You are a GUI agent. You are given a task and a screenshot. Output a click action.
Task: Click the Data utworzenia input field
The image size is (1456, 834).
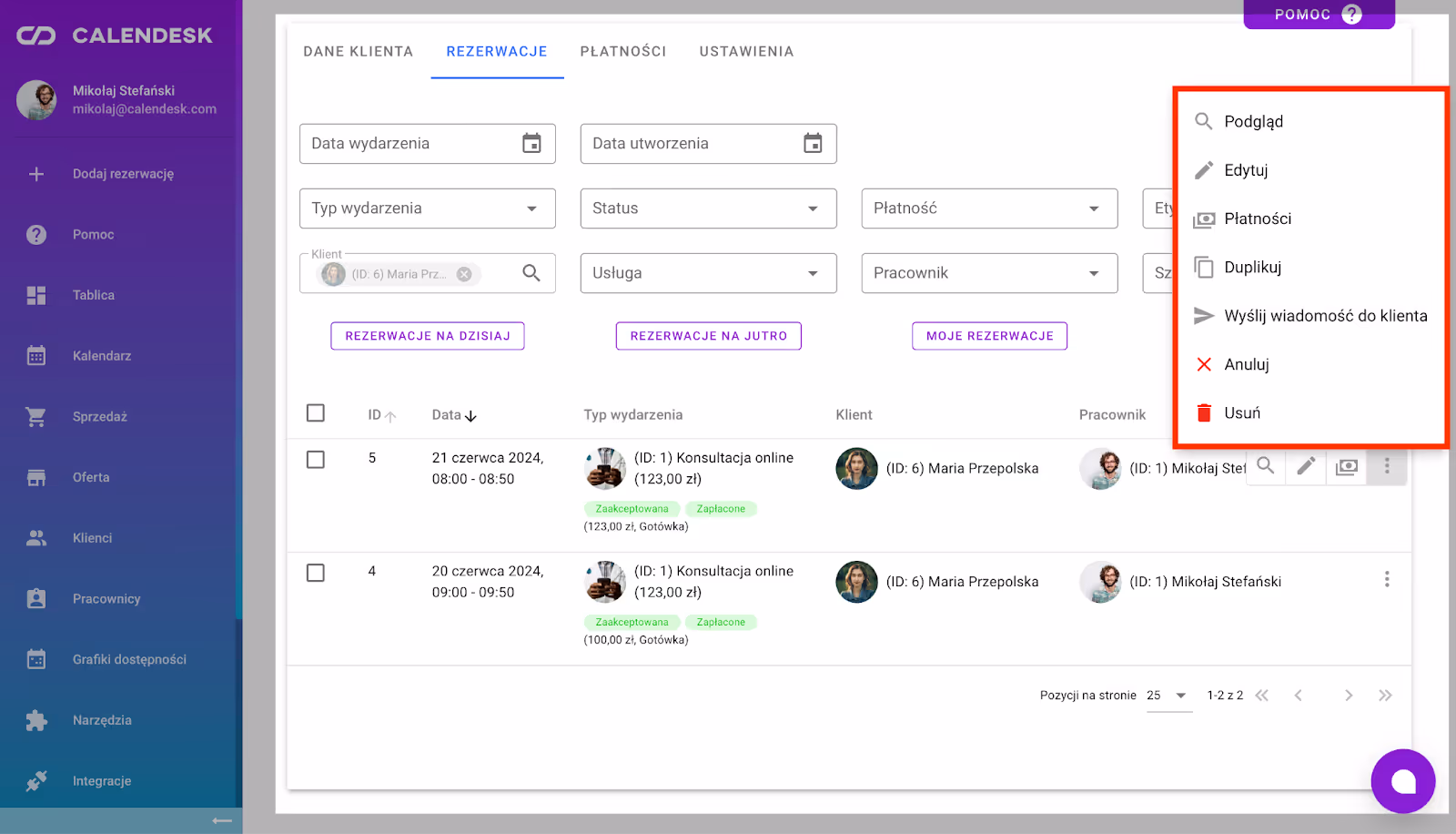pyautogui.click(x=692, y=144)
